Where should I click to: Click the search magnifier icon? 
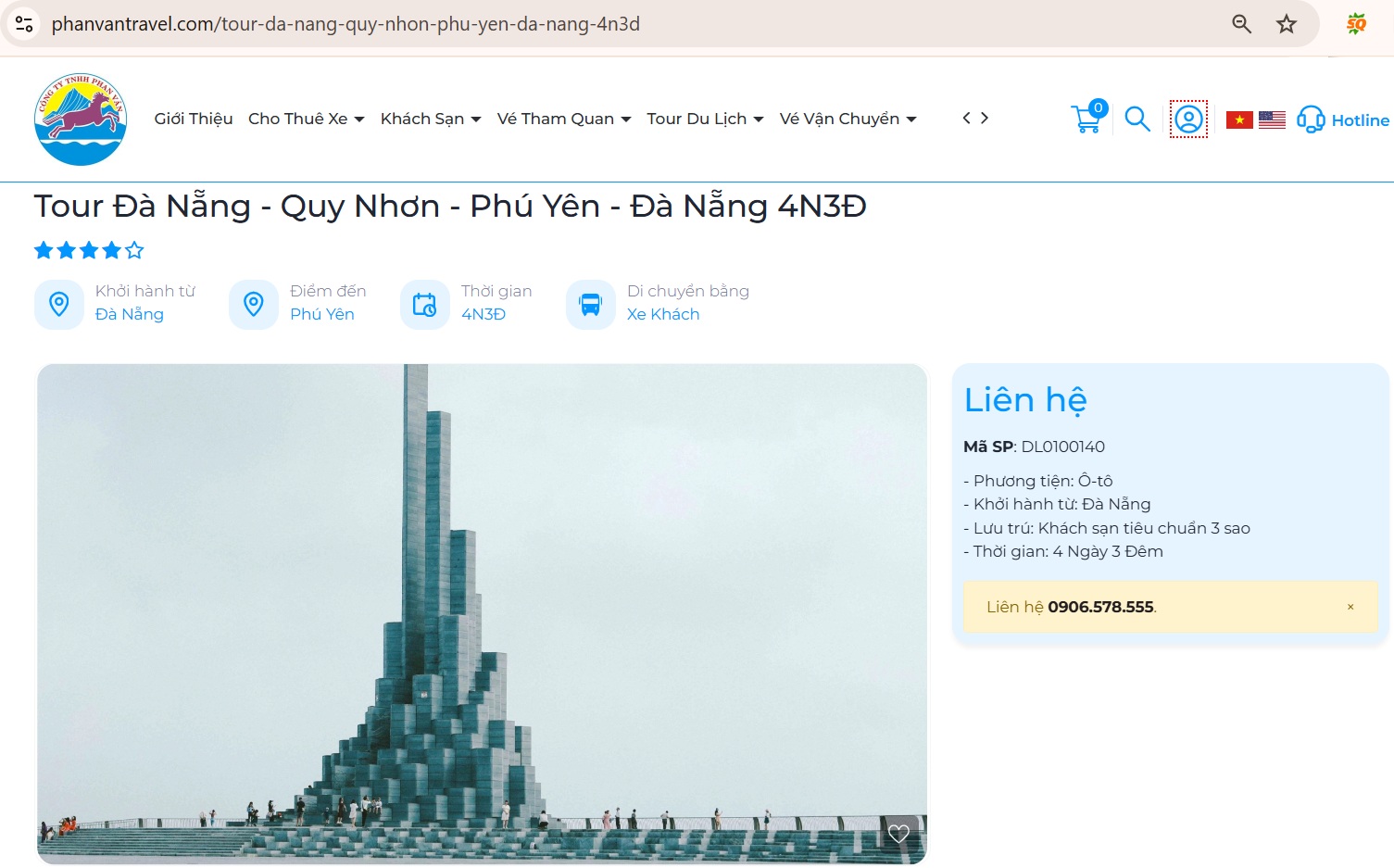[1137, 119]
